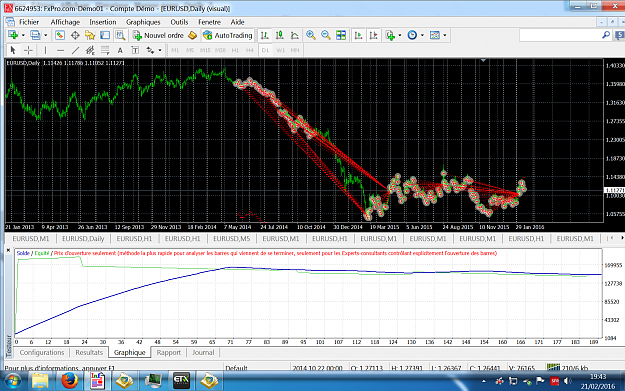The height and width of the screenshot is (391, 625).
Task: Open the Periods clock icon
Action: (412, 35)
